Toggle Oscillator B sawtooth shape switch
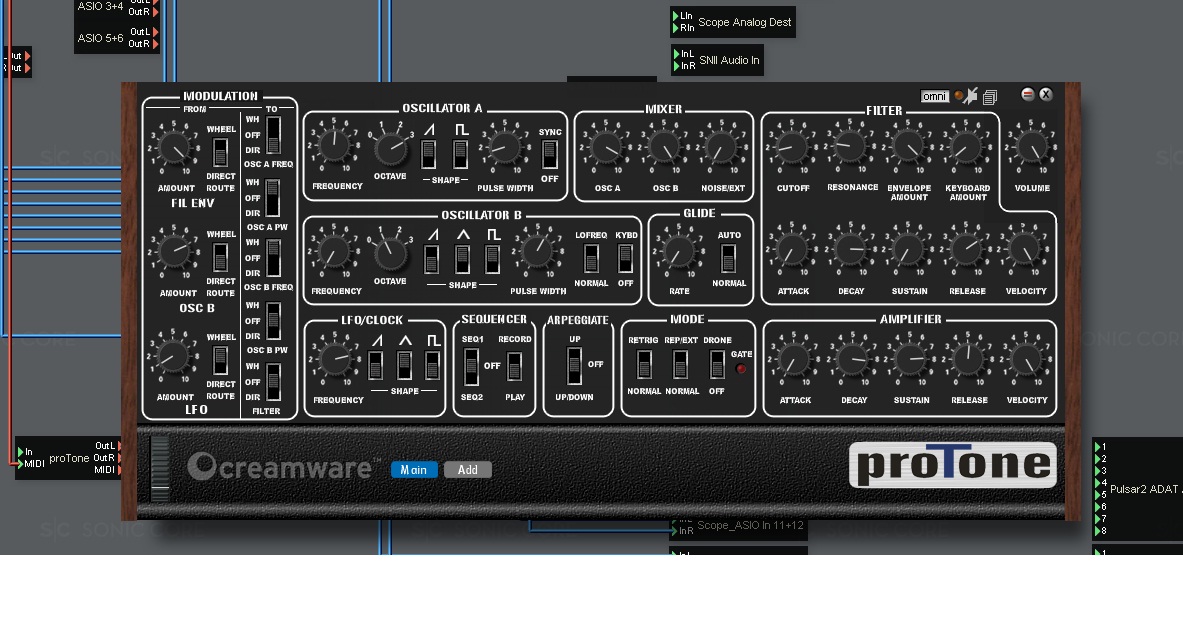This screenshot has height=630, width=1183. coord(432,260)
